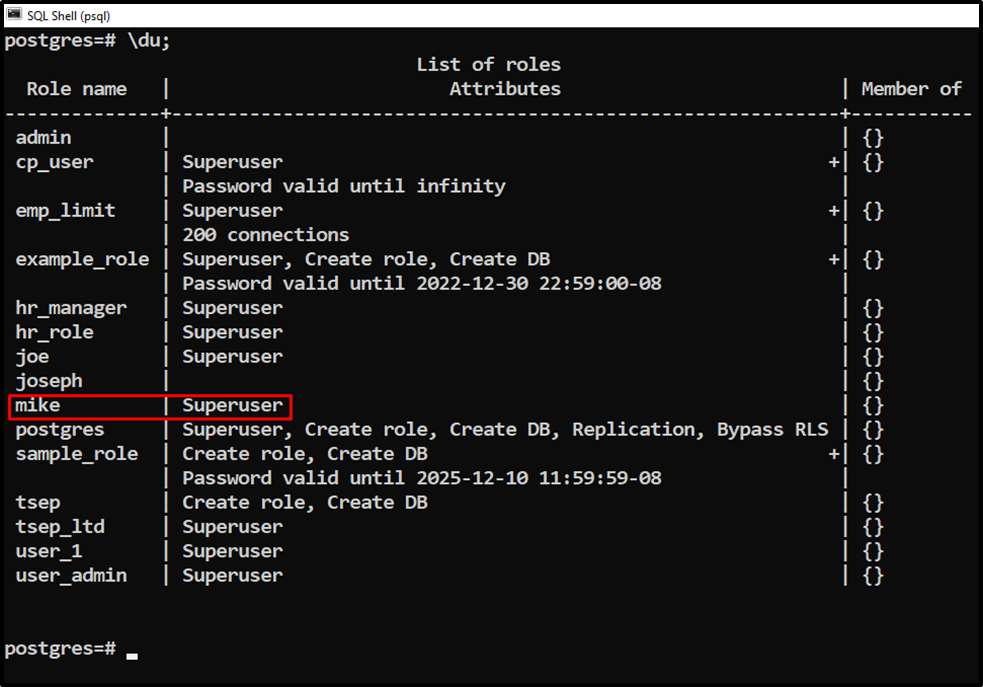Screen dimensions: 983x687
Task: Click the hr_manager role name
Action: pyautogui.click(x=72, y=307)
